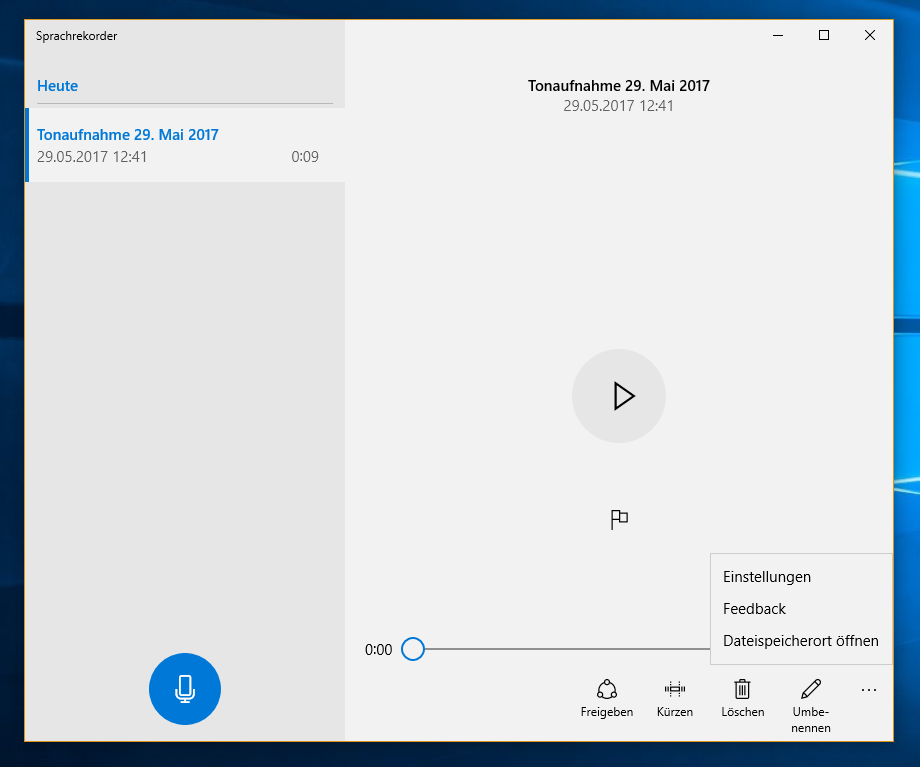Minimize the Sprachrekorder window
The image size is (920, 767).
[778, 35]
